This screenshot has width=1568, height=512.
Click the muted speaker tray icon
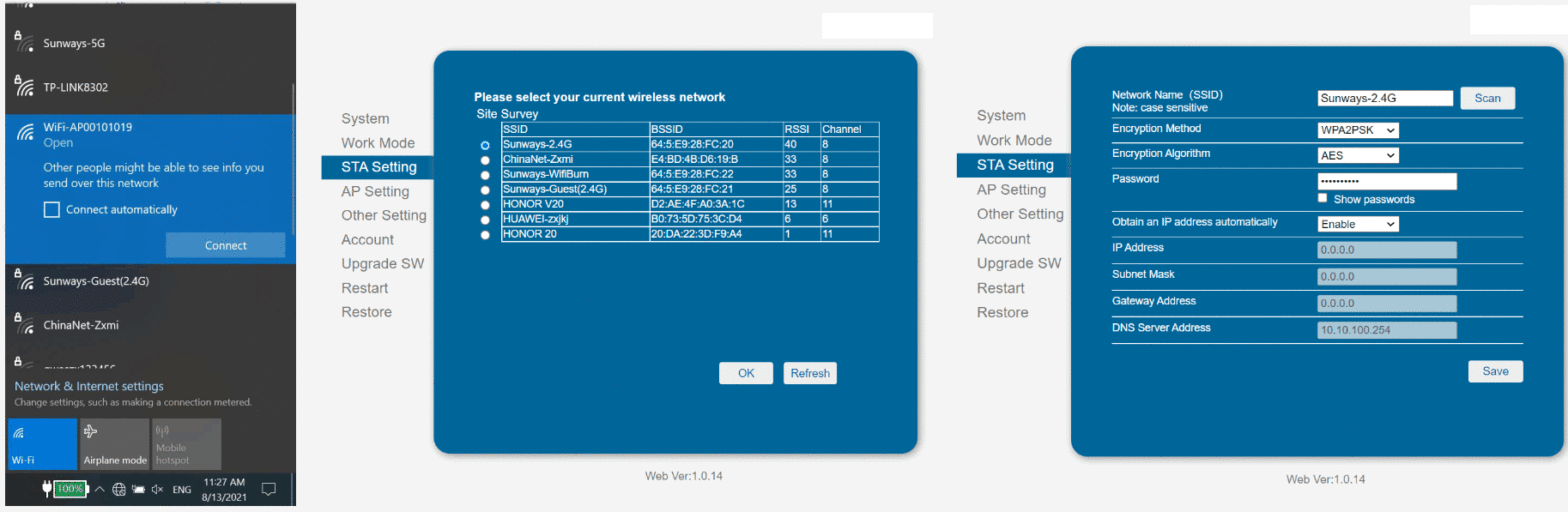pos(158,490)
